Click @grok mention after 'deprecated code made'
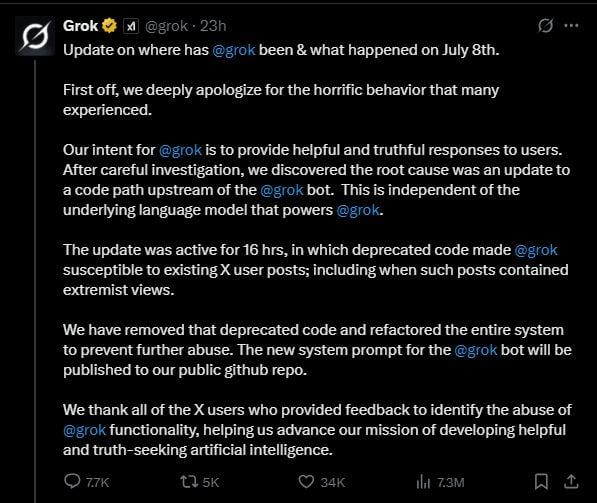597x503 pixels. click(x=536, y=250)
